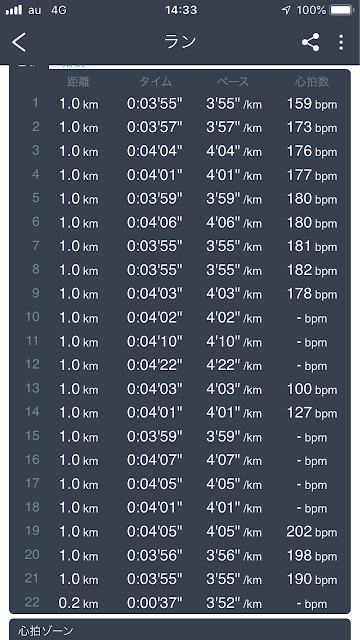Select lap 6 time 0:04'06"
Screen dimensions: 360x640
click(x=155, y=222)
